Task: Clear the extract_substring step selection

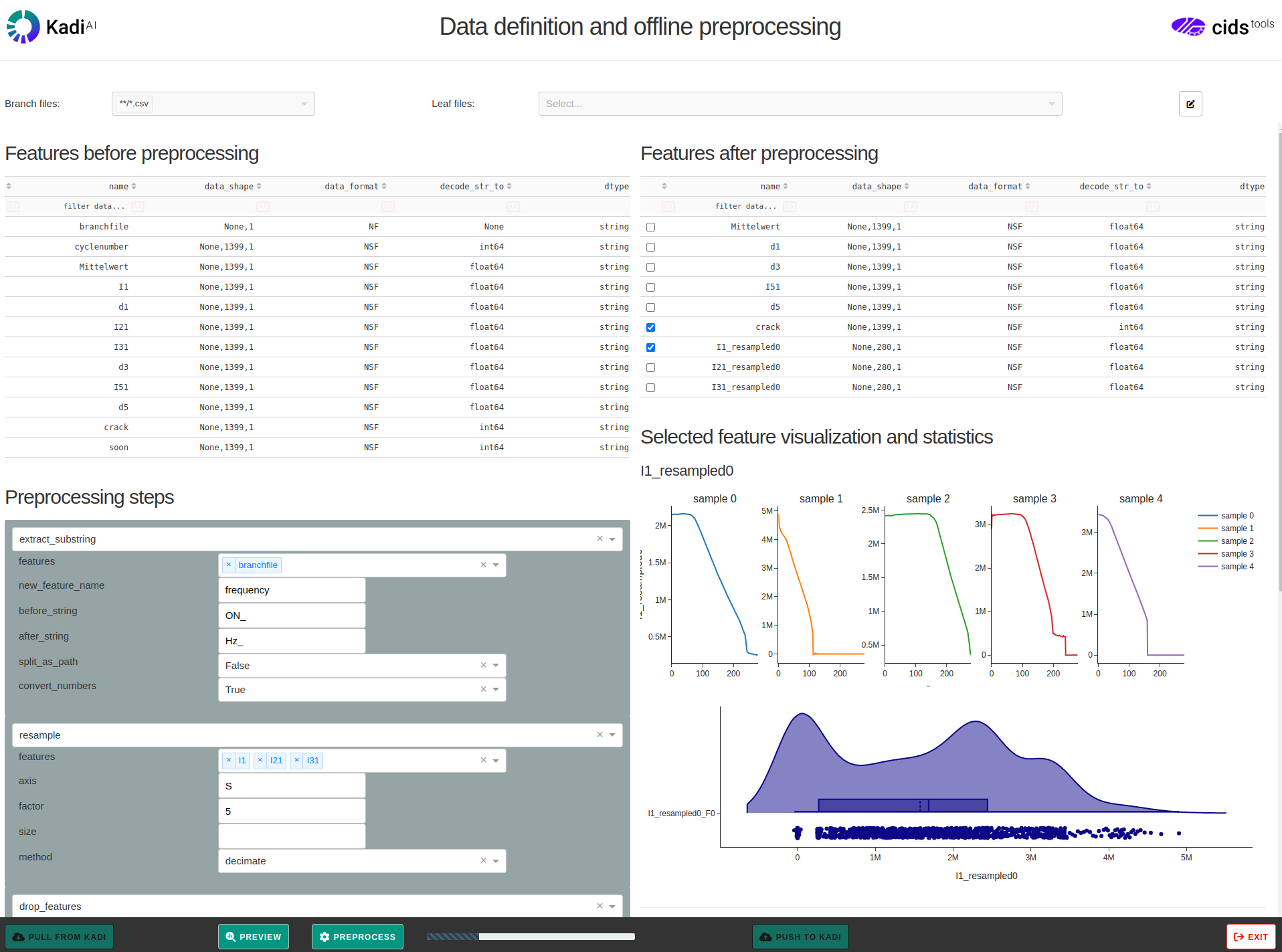Action: click(600, 539)
